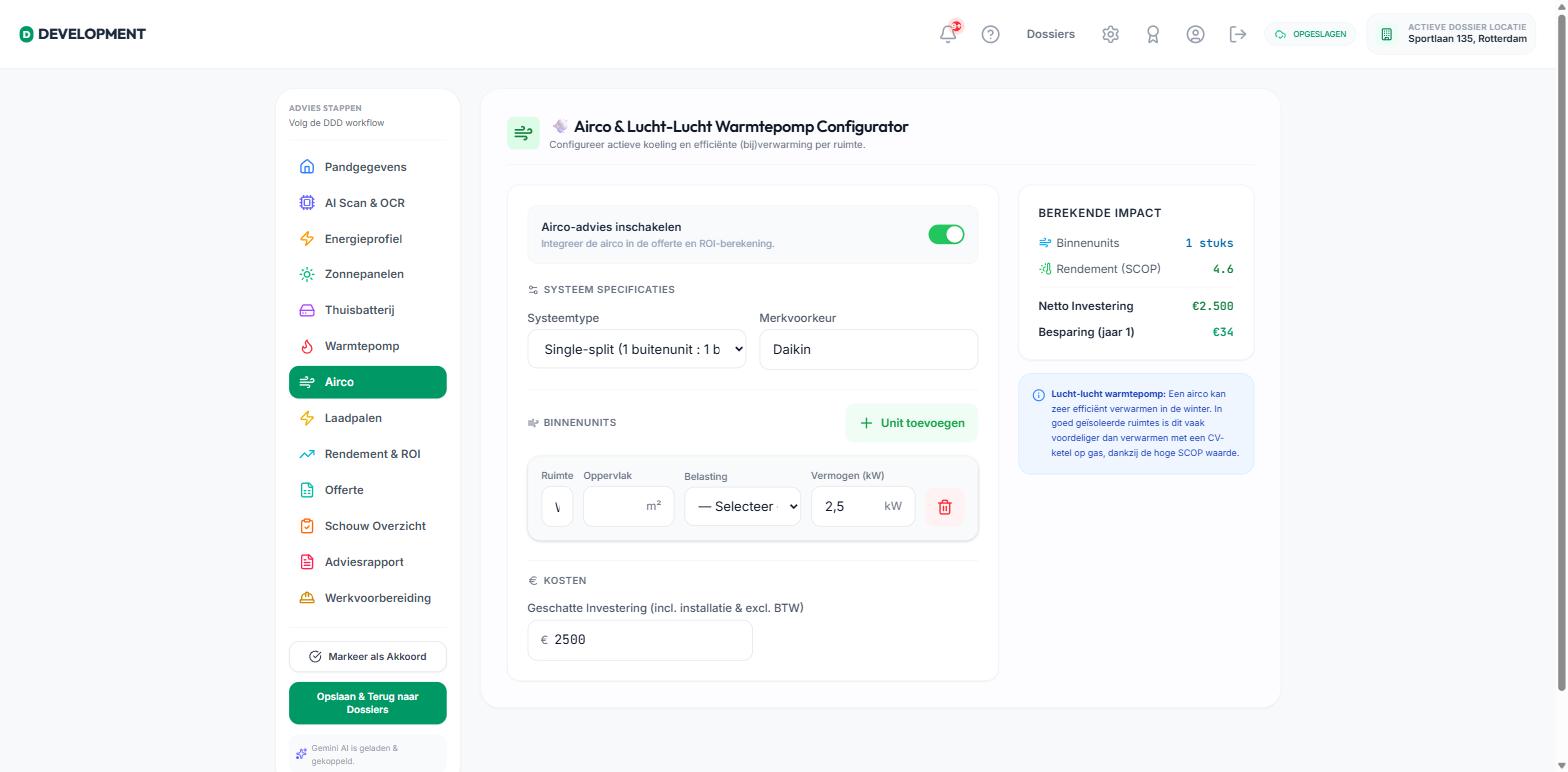Click Unit toevoegen button
The image size is (1568, 772).
pyautogui.click(x=912, y=423)
